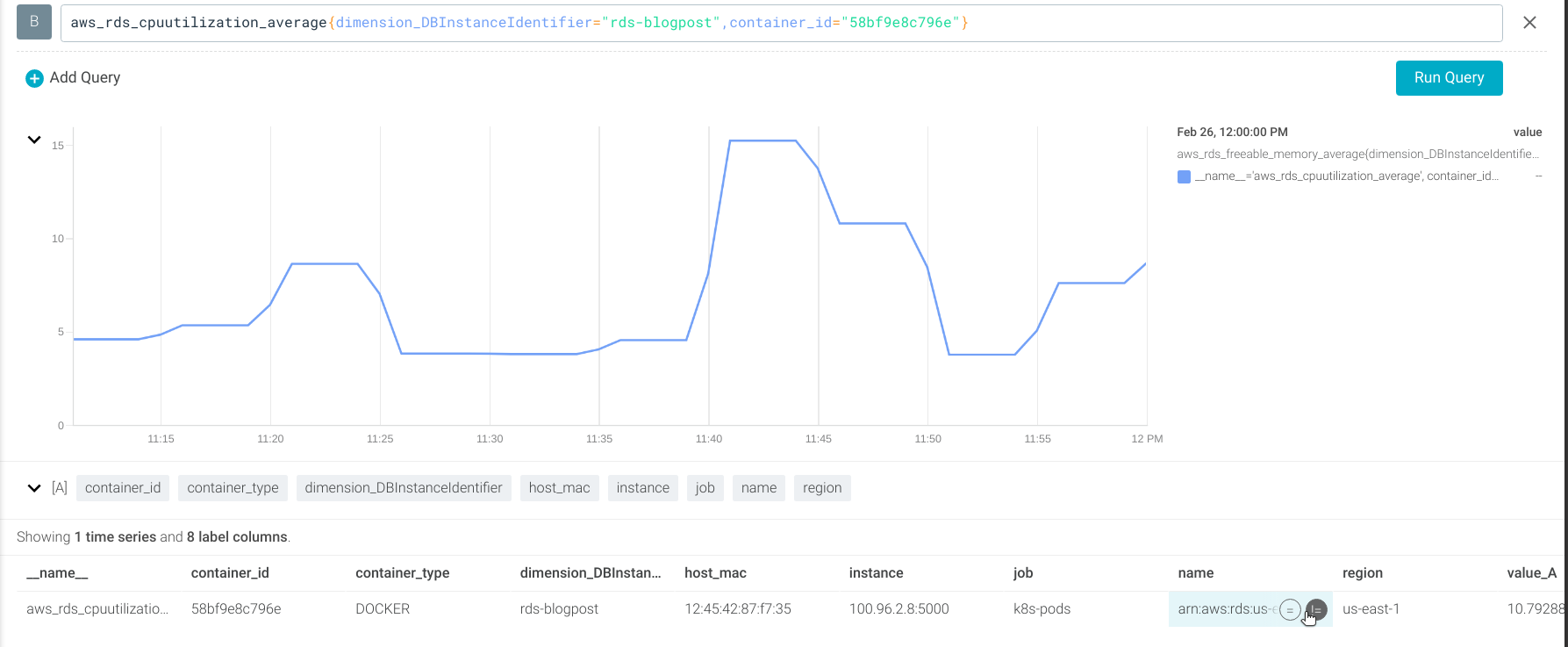Click the 100.96.2.8:5000 table cell

(899, 609)
